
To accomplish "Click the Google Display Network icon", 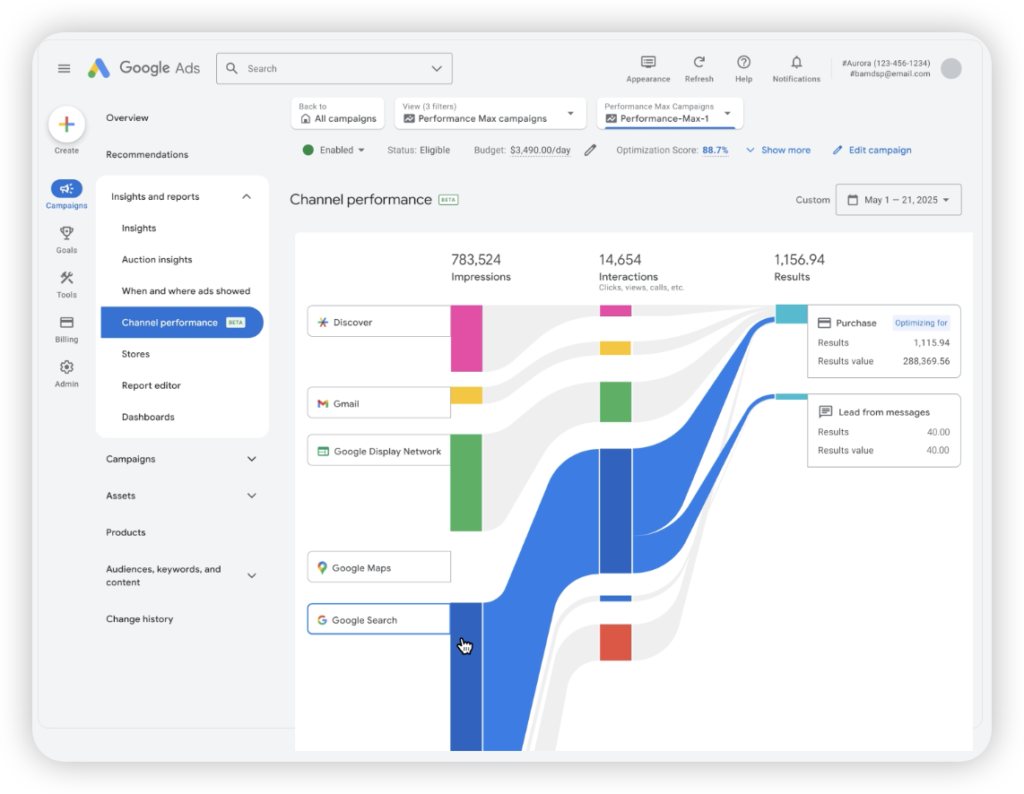I will point(323,451).
